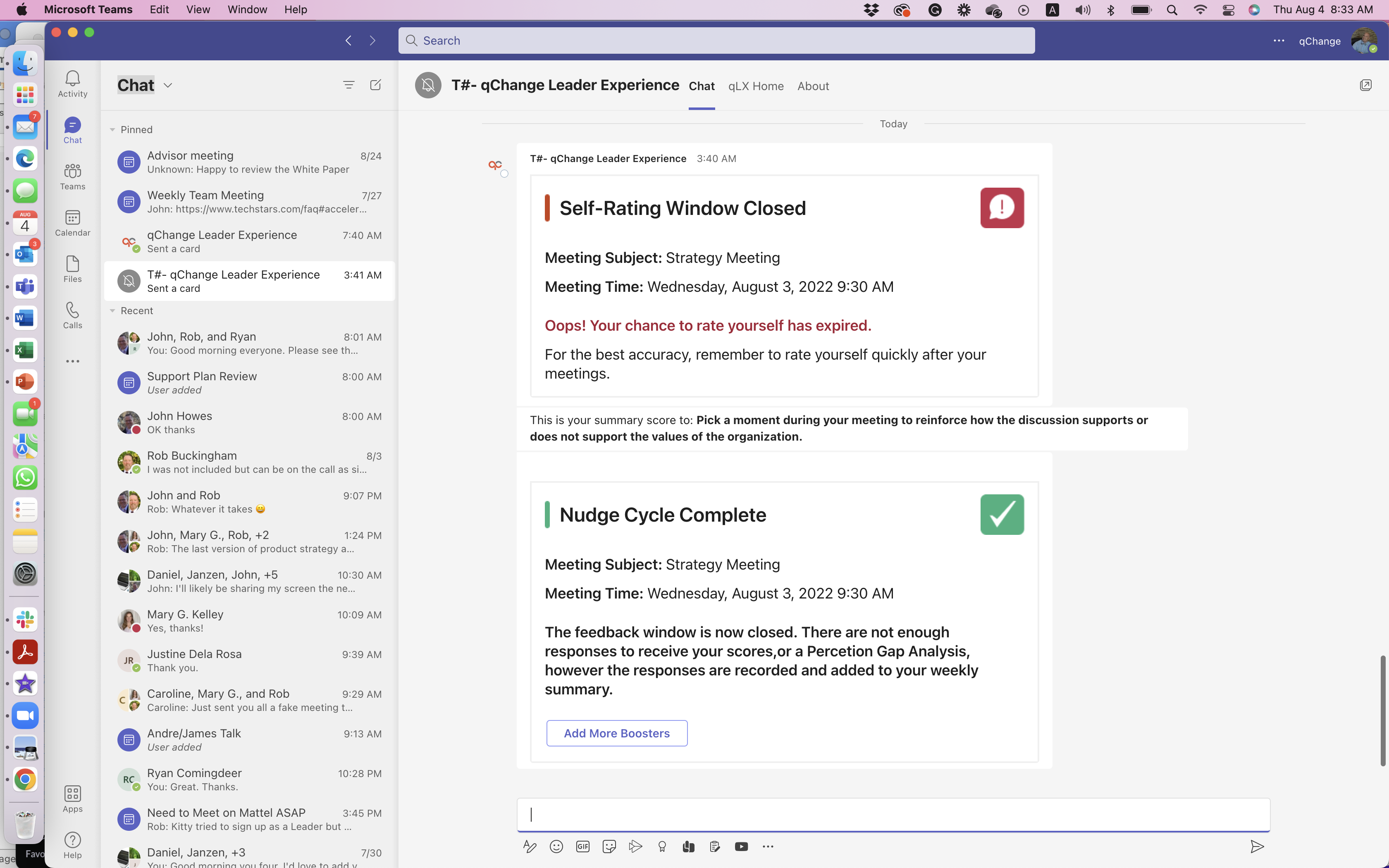Viewport: 1389px width, 868px height.
Task: Click the Search box at top
Action: tap(716, 40)
